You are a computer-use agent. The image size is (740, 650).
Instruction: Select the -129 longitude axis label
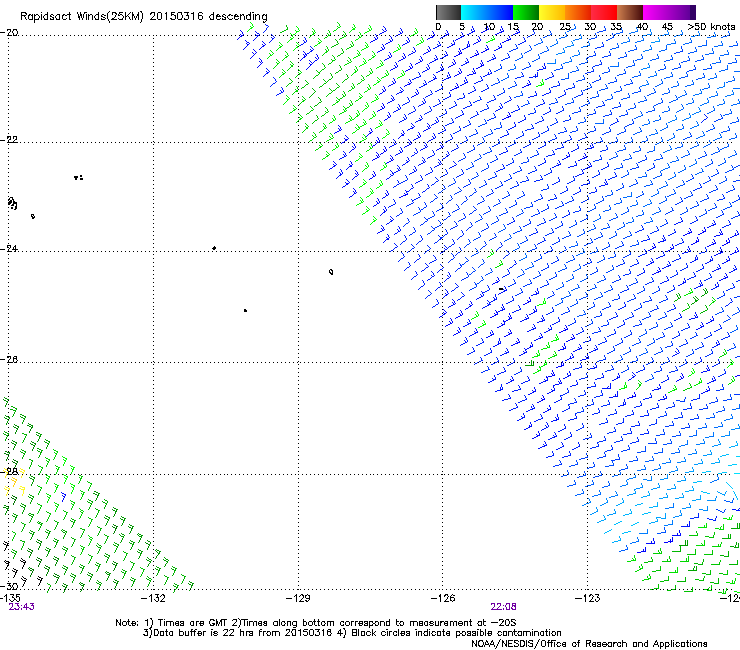pos(298,598)
